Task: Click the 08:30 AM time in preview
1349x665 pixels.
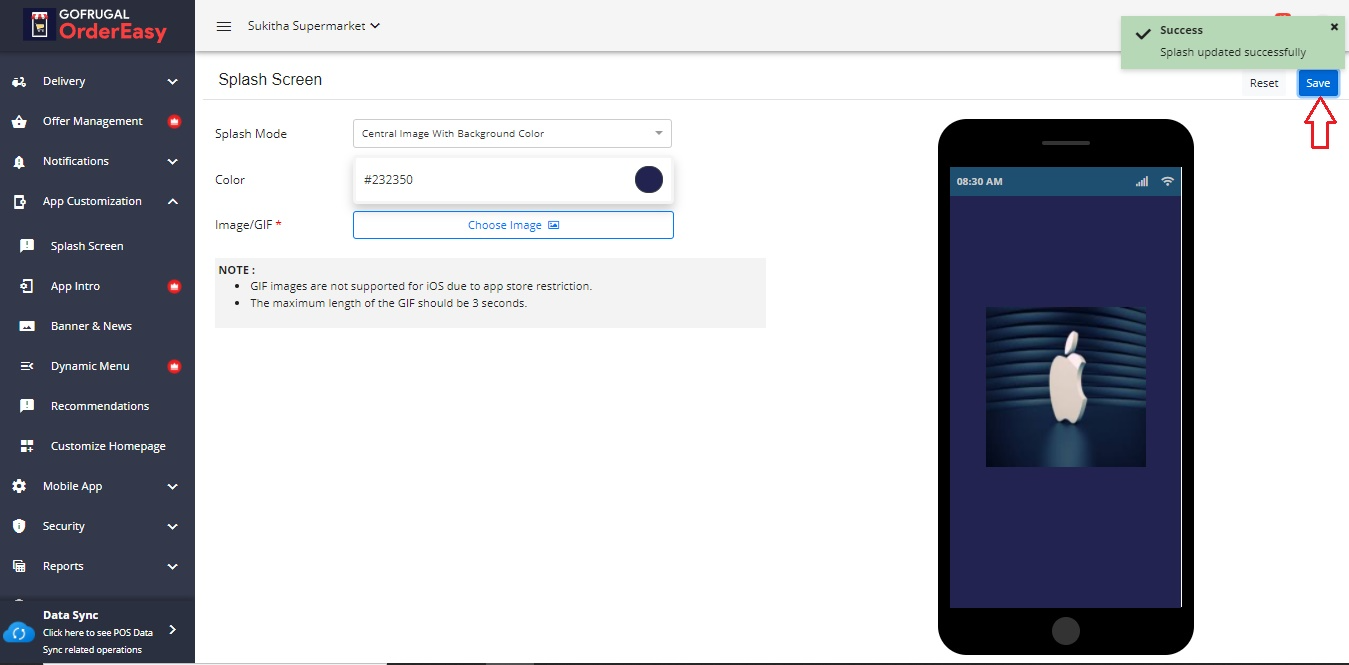Action: pos(980,182)
